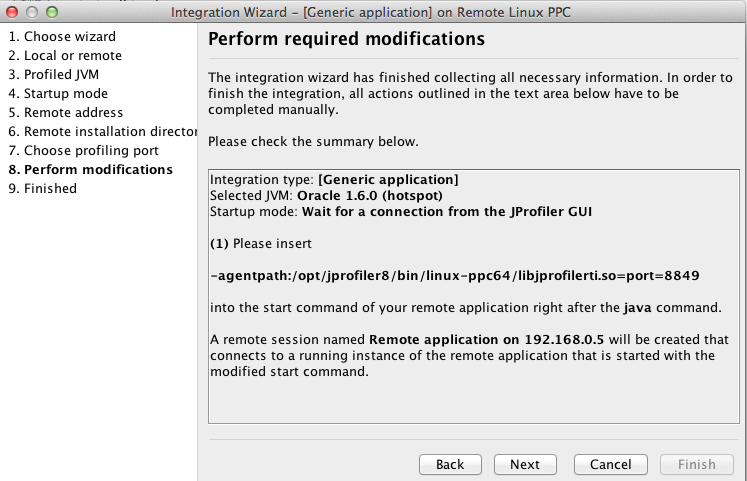
Task: Select step 5 Remote address
Action: [66, 113]
